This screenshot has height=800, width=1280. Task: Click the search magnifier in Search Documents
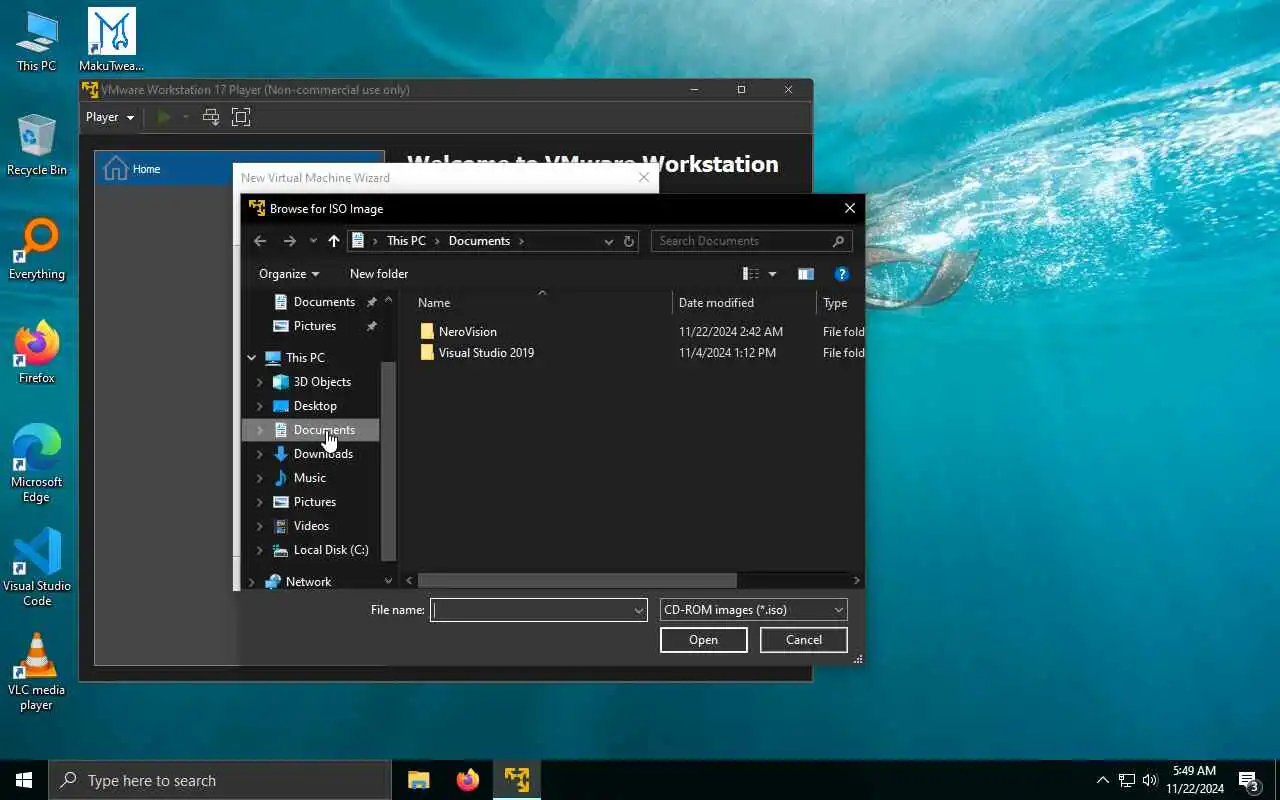[839, 241]
